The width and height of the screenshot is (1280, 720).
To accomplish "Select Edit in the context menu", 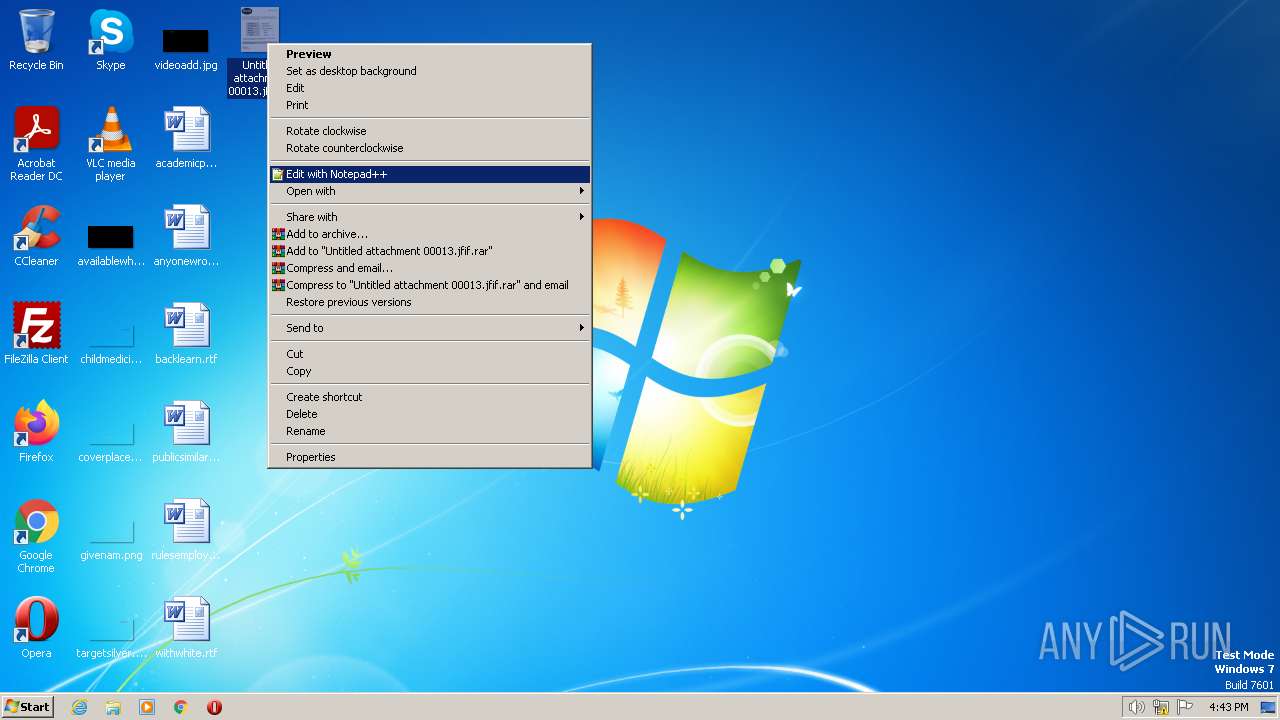I will [430, 88].
